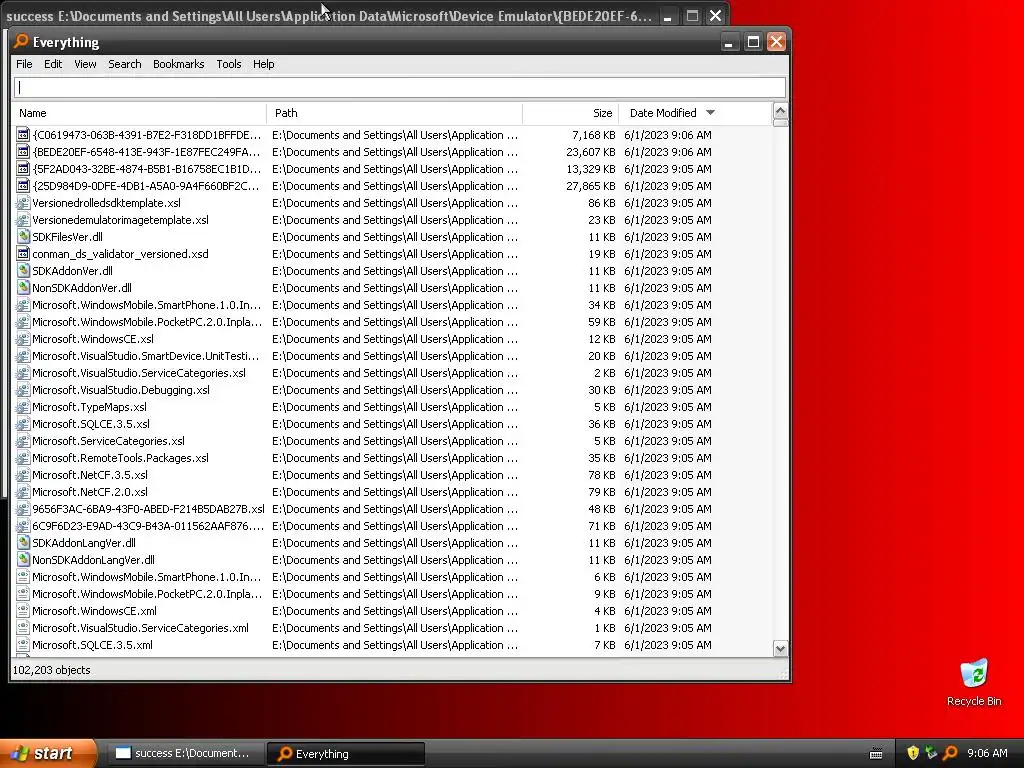The height and width of the screenshot is (768, 1024).
Task: Select icon of {5F2AD043-32BE-4874 file
Action: [x=23, y=169]
